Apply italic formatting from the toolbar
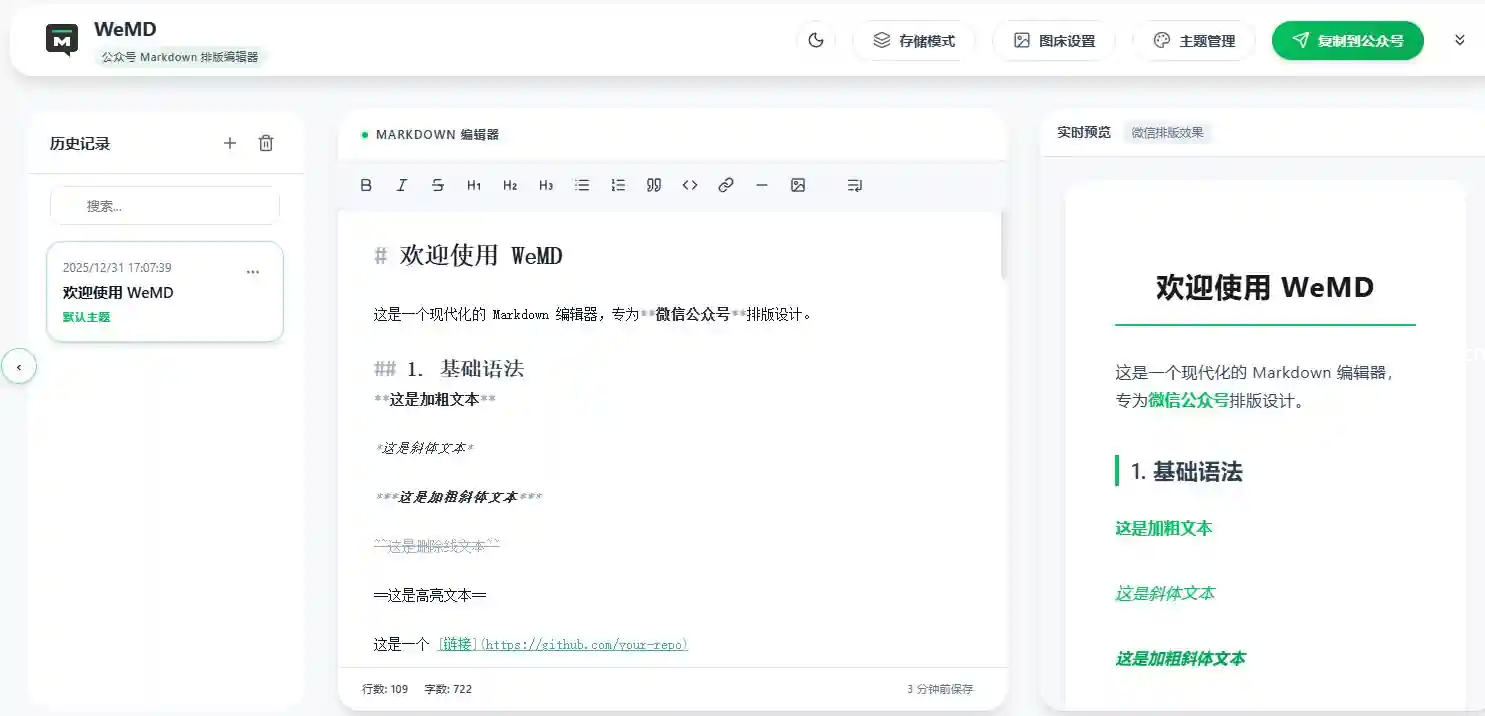Image resolution: width=1485 pixels, height=716 pixels. point(402,185)
